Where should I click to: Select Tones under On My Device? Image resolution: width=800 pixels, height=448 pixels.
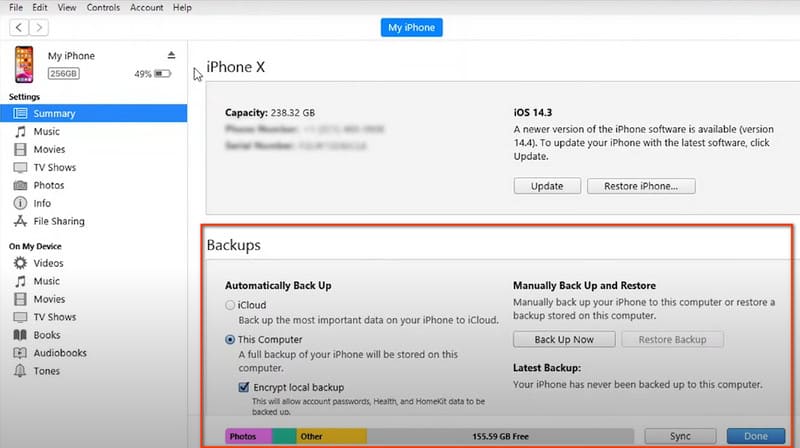point(46,372)
